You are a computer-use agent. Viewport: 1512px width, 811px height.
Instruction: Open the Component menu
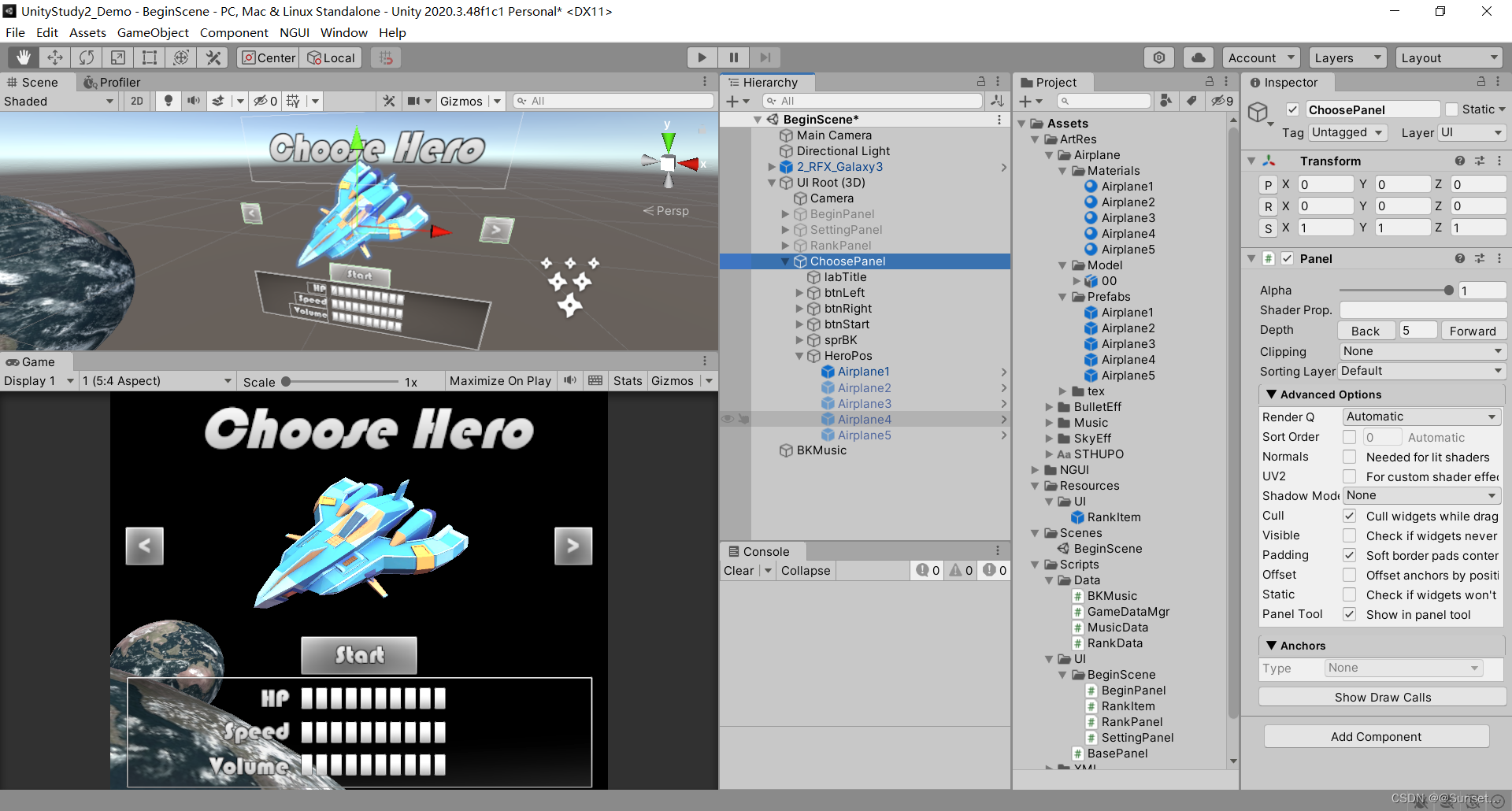tap(234, 32)
